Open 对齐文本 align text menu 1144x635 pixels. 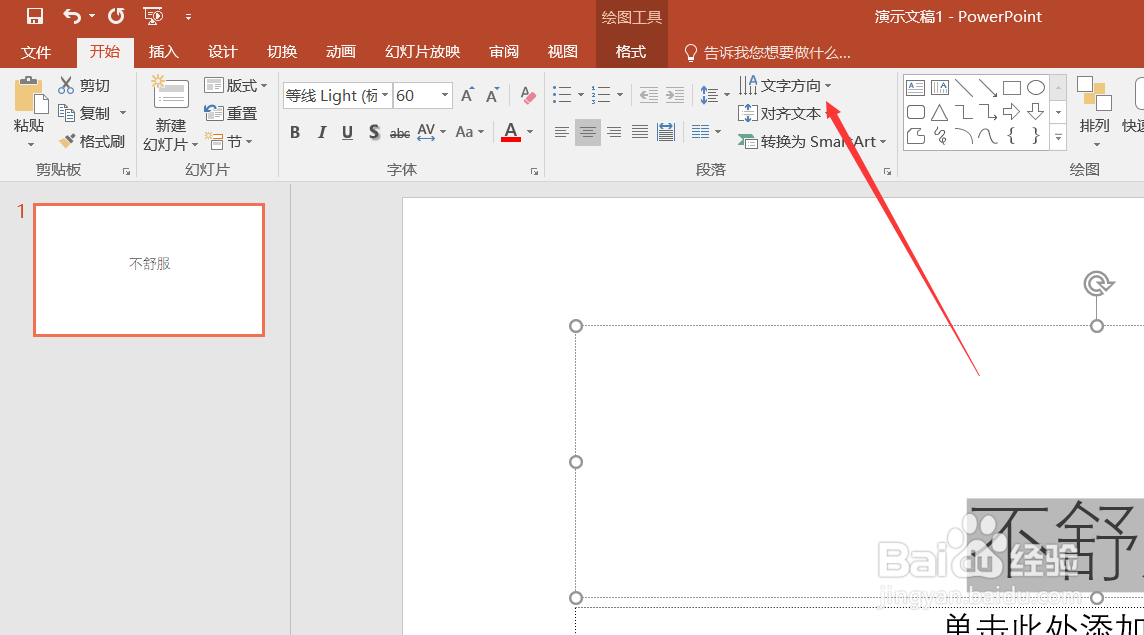[x=782, y=113]
